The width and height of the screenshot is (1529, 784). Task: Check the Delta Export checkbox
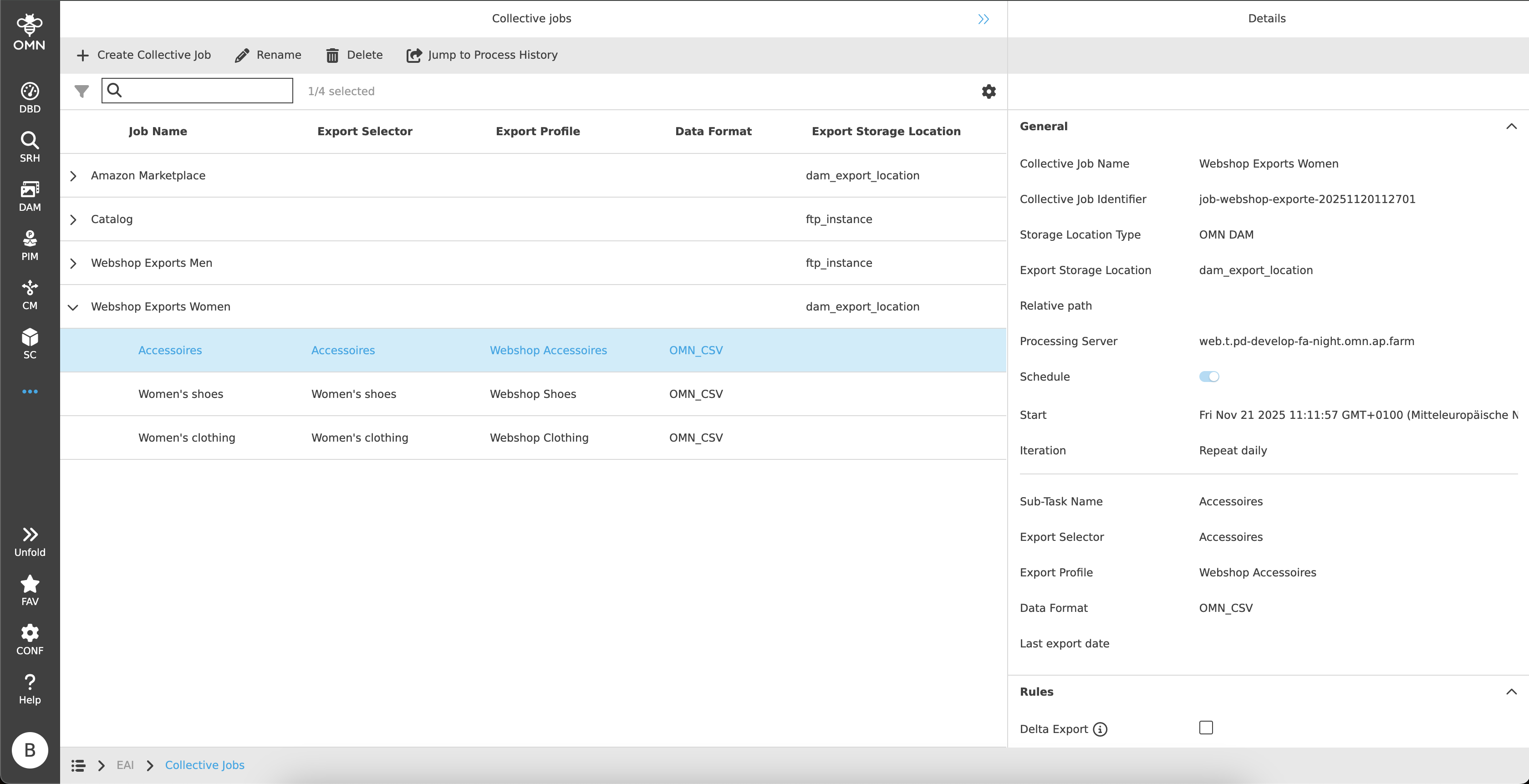pyautogui.click(x=1206, y=728)
